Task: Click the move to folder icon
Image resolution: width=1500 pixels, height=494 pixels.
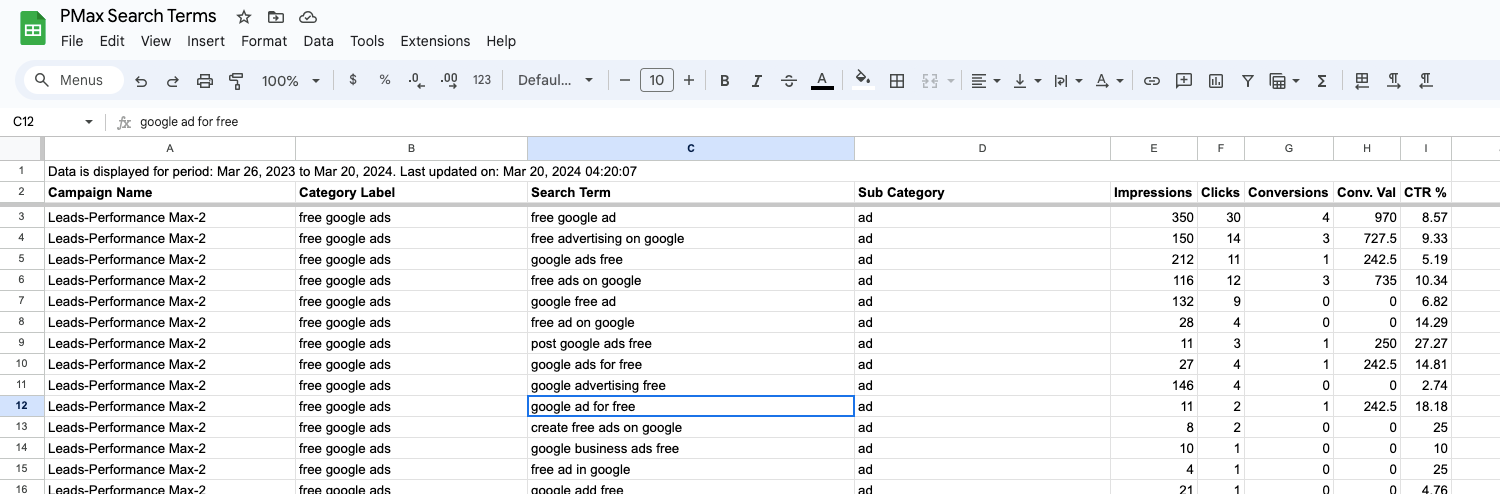Action: click(276, 17)
